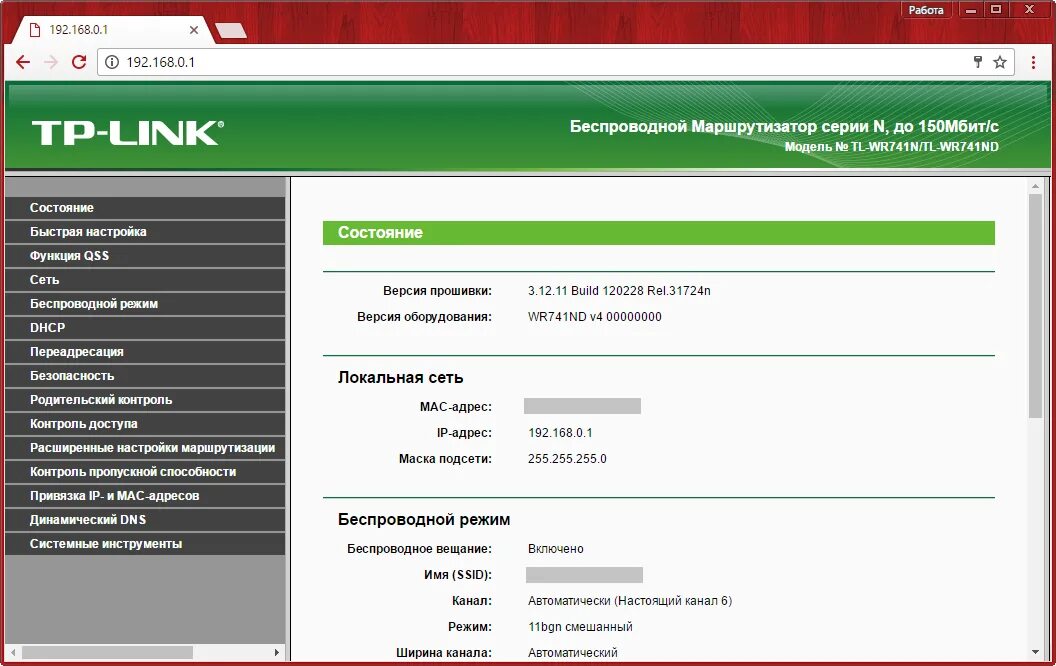
Task: Click the sidebar horizontal scrollbar thumb
Action: pos(108,653)
